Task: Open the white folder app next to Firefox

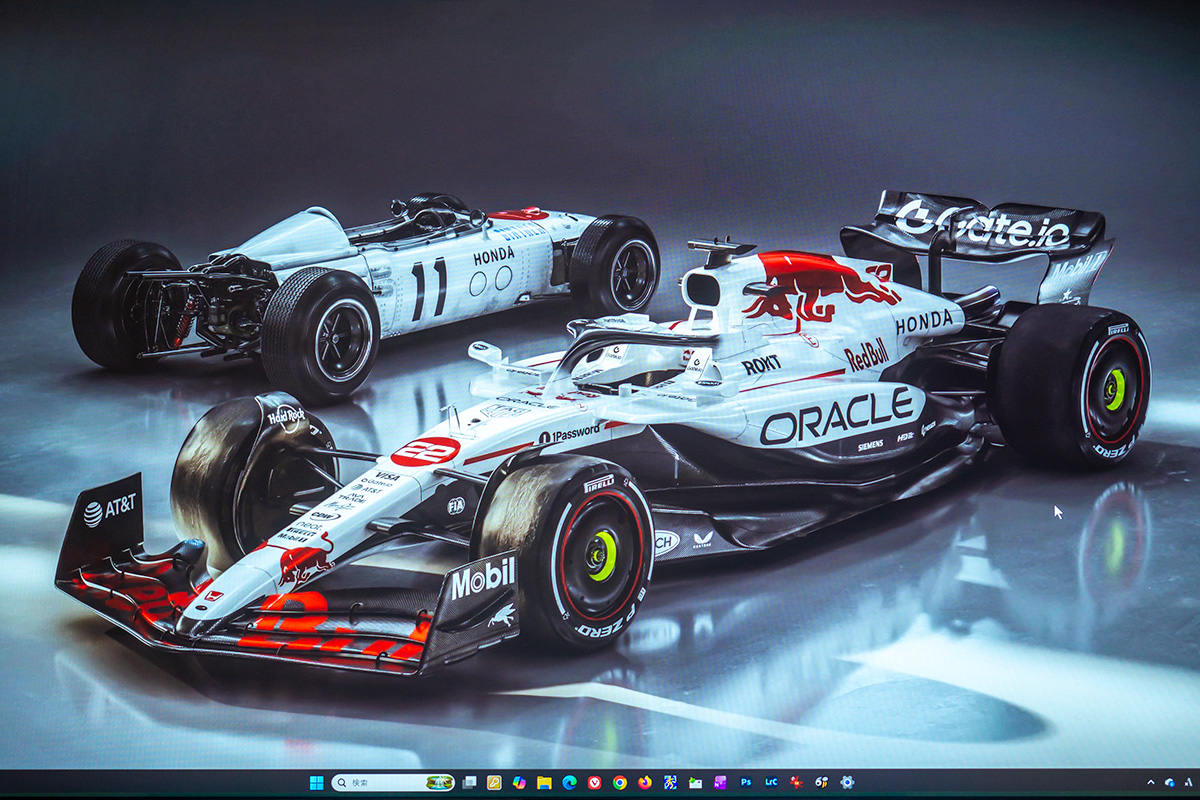Action: coord(695,782)
